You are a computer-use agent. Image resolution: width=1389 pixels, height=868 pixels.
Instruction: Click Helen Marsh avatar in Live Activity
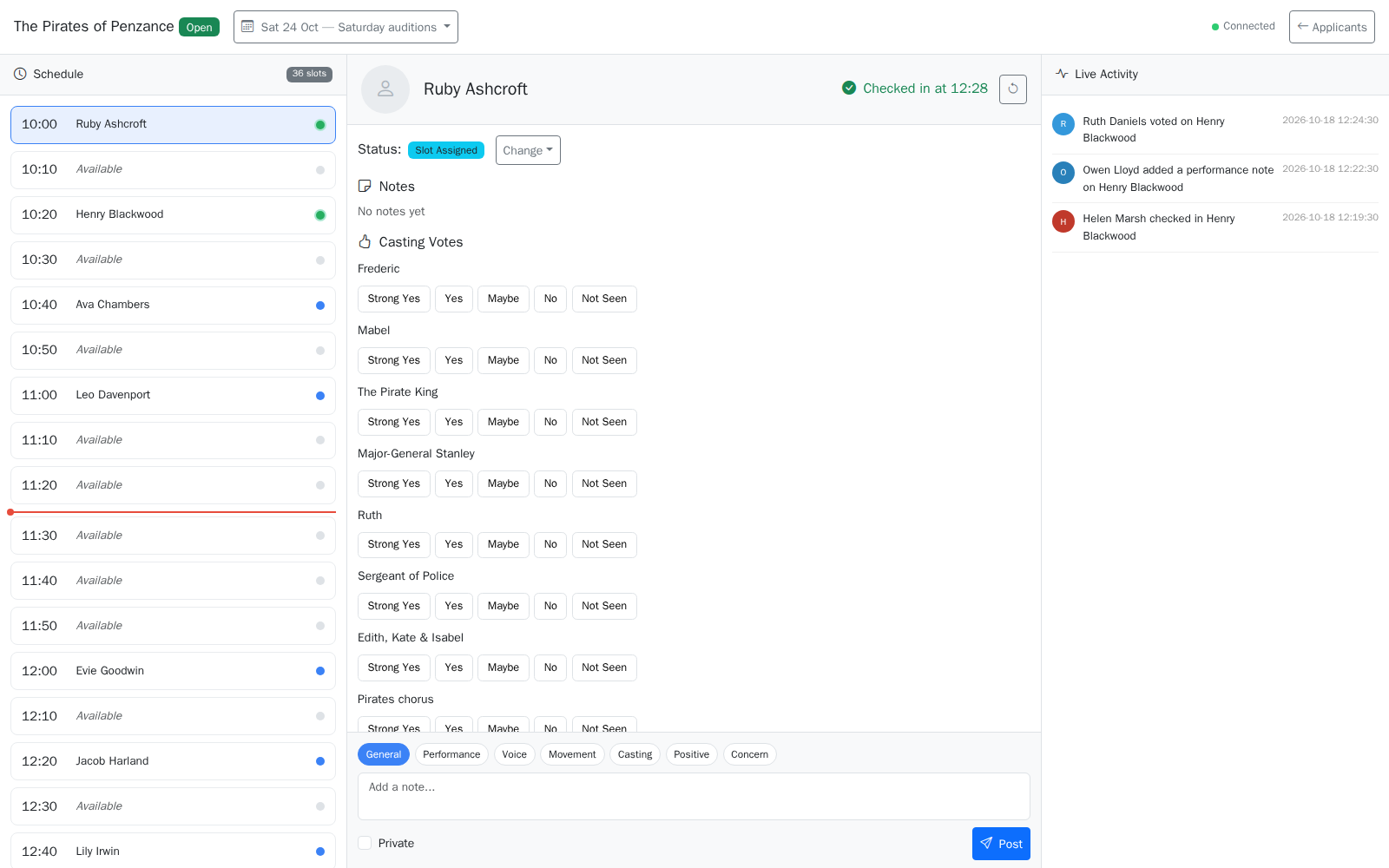coord(1063,221)
